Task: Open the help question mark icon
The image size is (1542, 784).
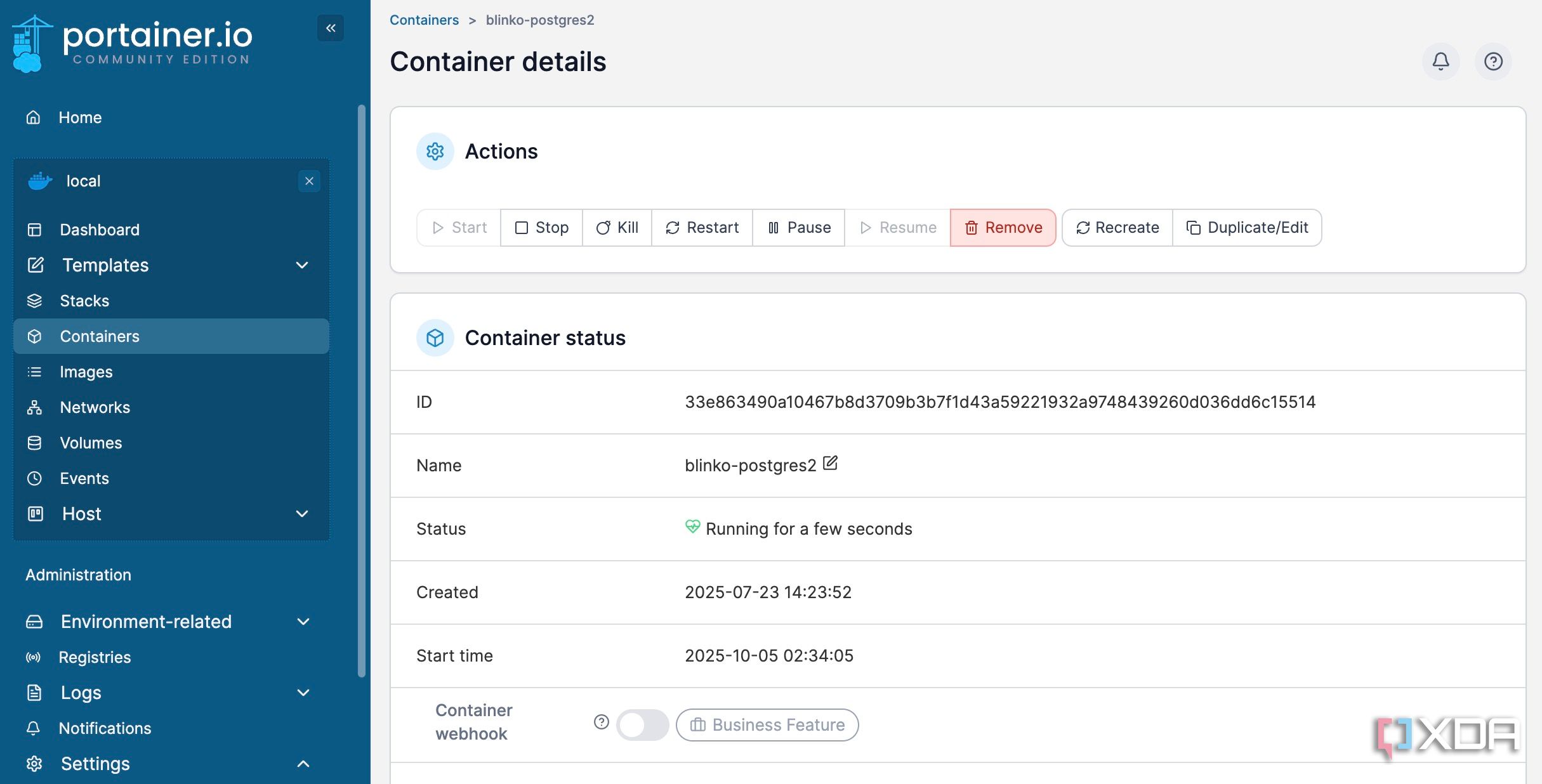Action: coord(1493,62)
